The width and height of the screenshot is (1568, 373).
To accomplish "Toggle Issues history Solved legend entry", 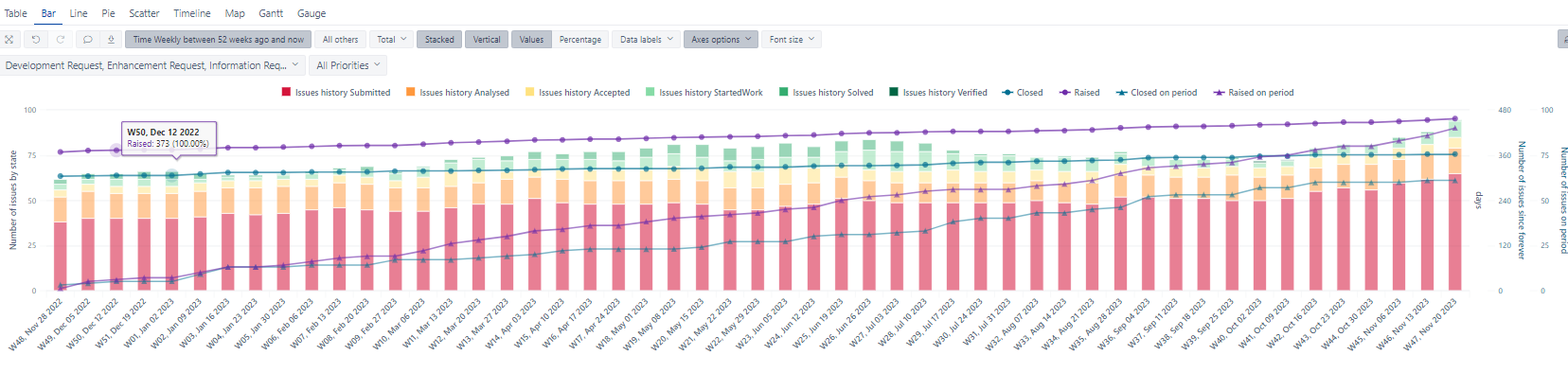I will [826, 93].
